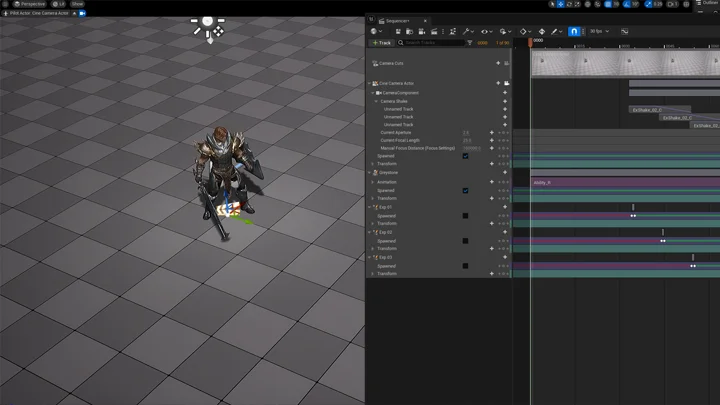
Task: Check Spawned for Exp 01
Action: pyautogui.click(x=465, y=216)
